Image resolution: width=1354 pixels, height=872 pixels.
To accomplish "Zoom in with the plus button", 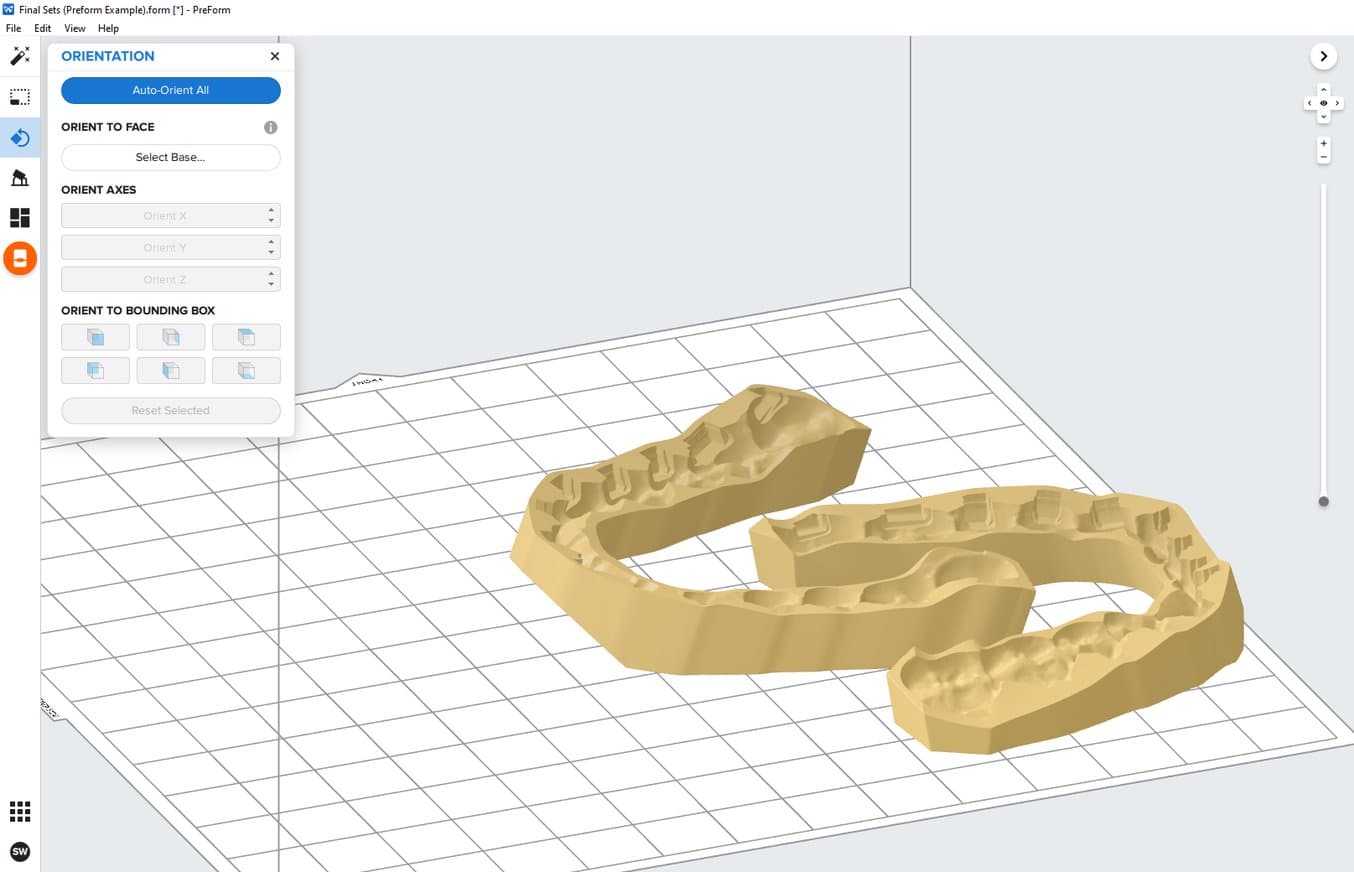I will click(x=1324, y=144).
